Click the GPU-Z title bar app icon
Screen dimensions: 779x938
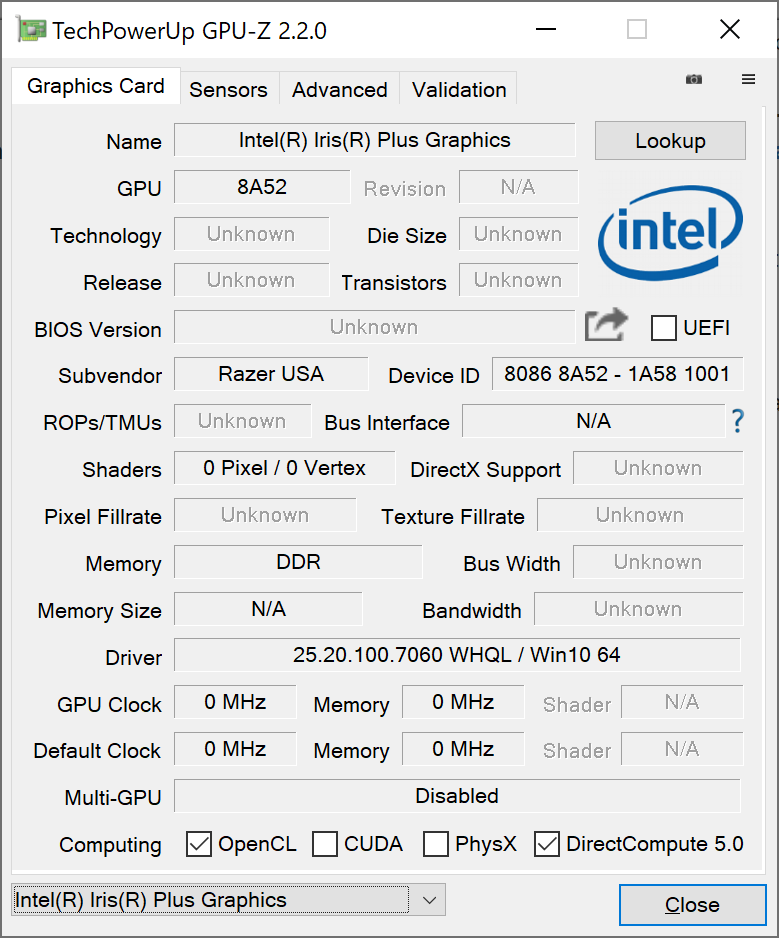click(x=30, y=30)
